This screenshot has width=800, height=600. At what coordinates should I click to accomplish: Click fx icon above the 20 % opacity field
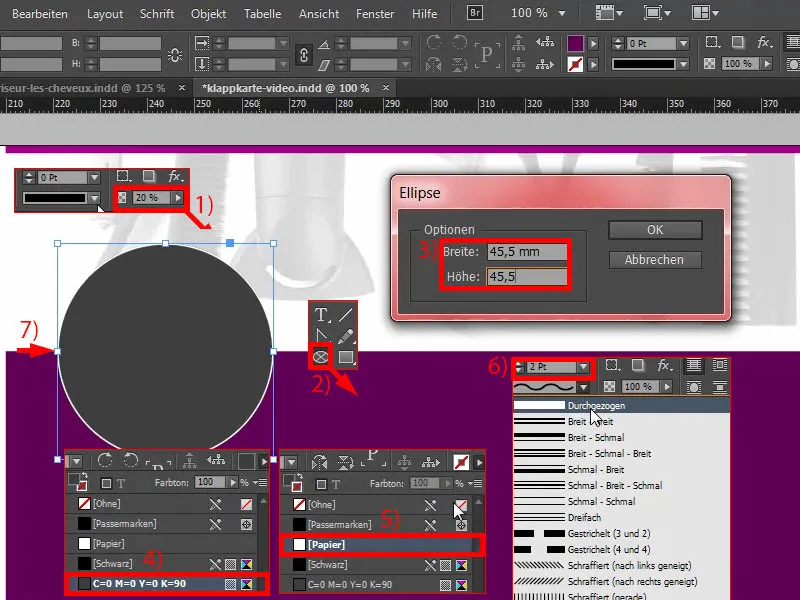click(176, 177)
